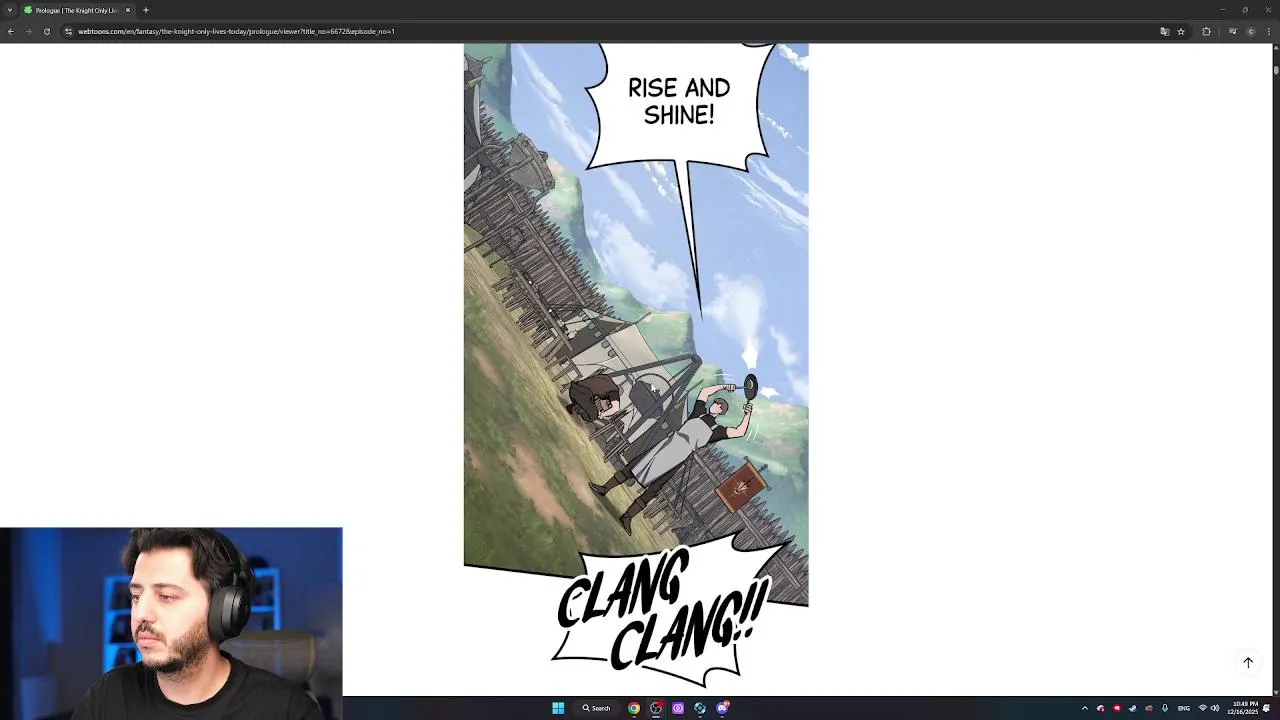Open OBS Studio from the taskbar
This screenshot has width=1280, height=720.
(x=656, y=708)
